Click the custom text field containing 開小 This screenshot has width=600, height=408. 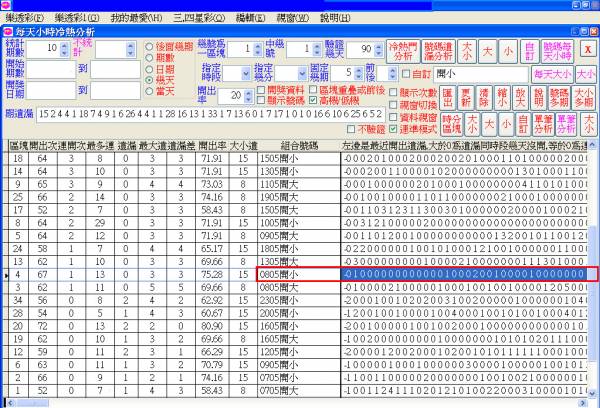tap(479, 74)
